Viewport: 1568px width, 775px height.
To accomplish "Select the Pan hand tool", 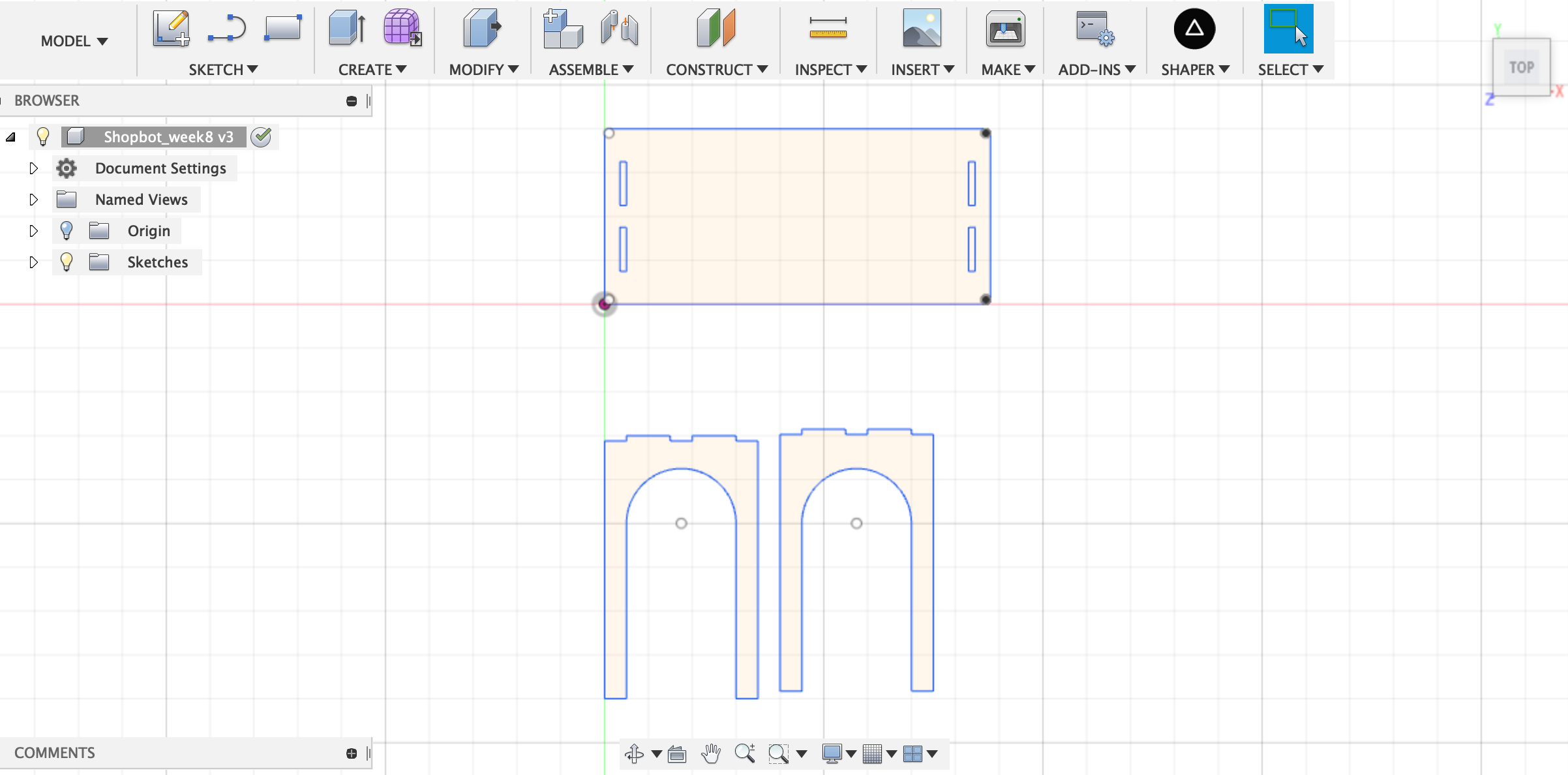I will [x=710, y=753].
